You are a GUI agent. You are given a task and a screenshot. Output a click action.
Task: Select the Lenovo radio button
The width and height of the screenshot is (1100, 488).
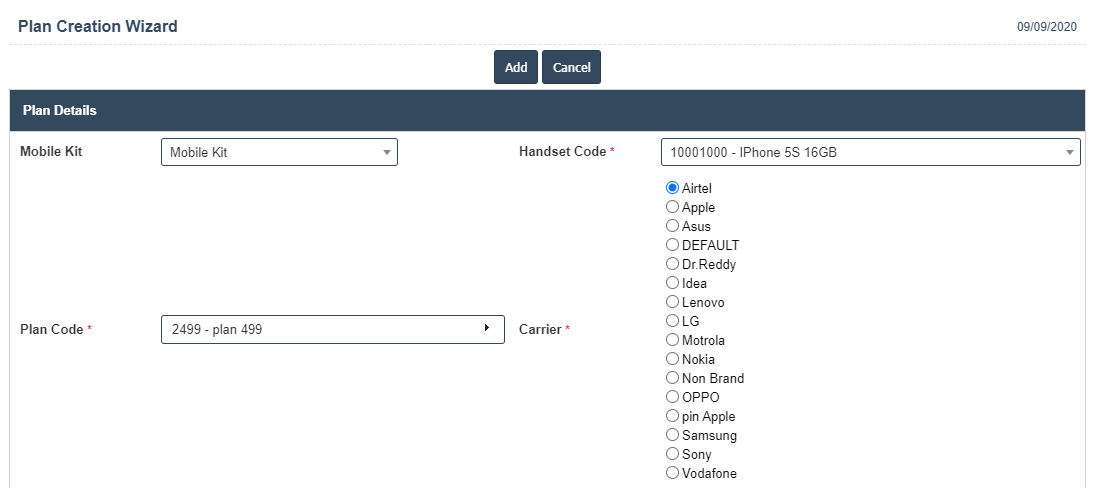pyautogui.click(x=673, y=302)
